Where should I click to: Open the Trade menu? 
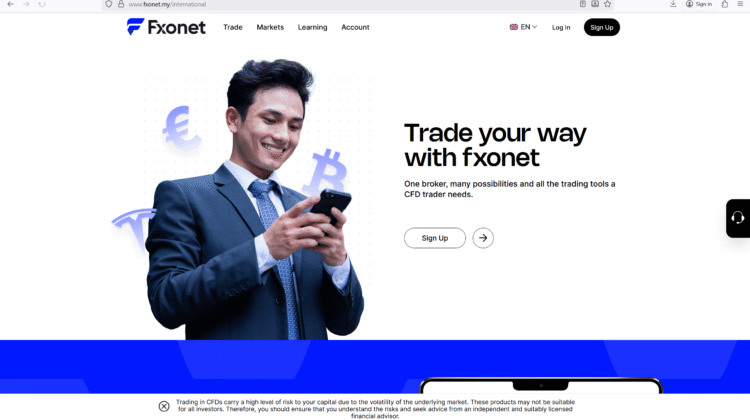point(233,27)
